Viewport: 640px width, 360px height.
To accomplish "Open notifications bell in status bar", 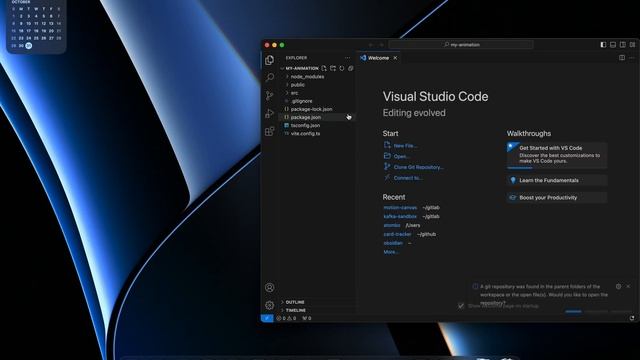I will pos(632,318).
